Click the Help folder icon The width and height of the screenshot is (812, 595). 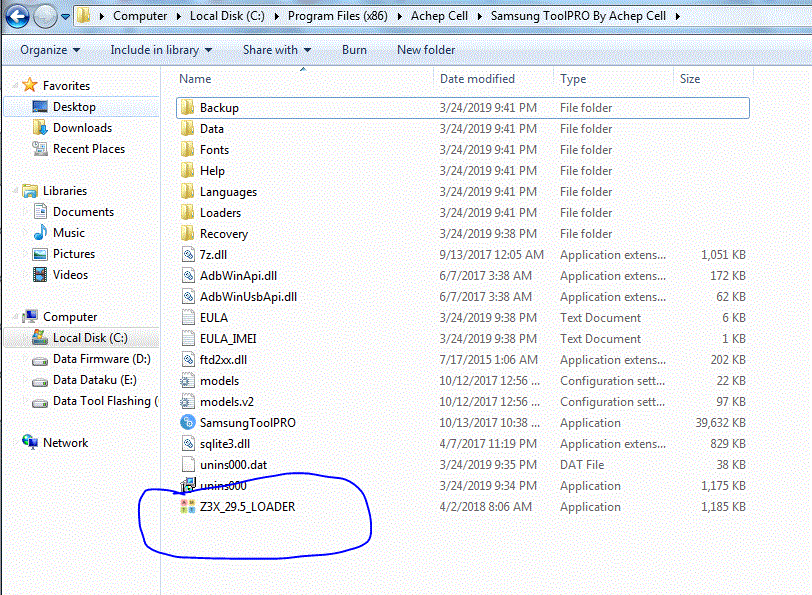pyautogui.click(x=187, y=170)
